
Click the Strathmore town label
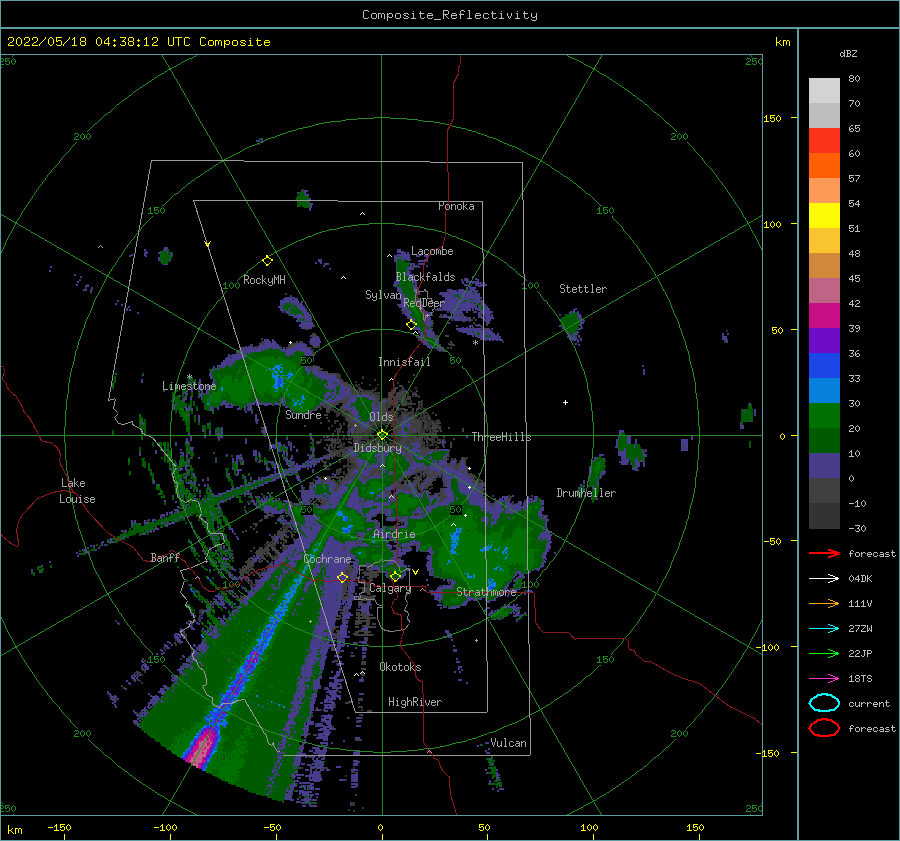(486, 592)
